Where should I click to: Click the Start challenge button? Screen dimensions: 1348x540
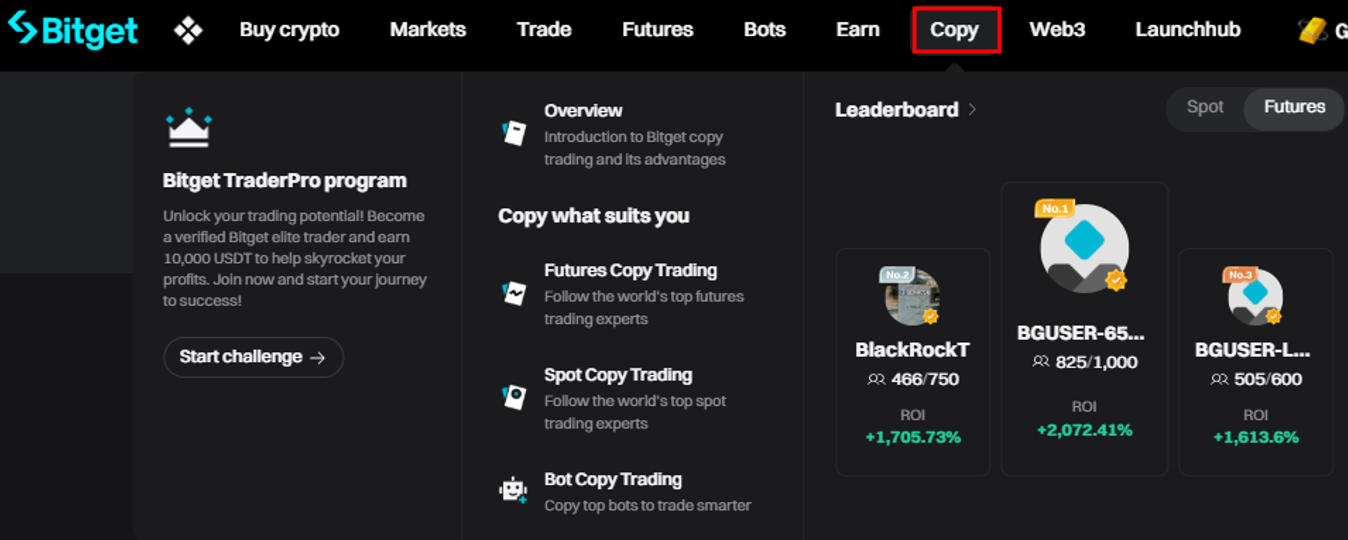[253, 357]
